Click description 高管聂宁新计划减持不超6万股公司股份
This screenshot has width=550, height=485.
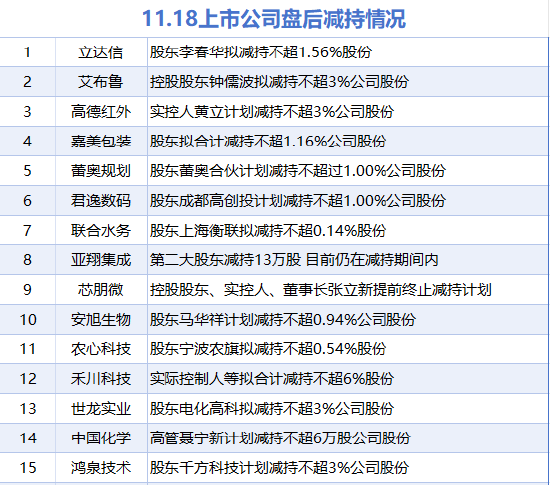[280, 438]
